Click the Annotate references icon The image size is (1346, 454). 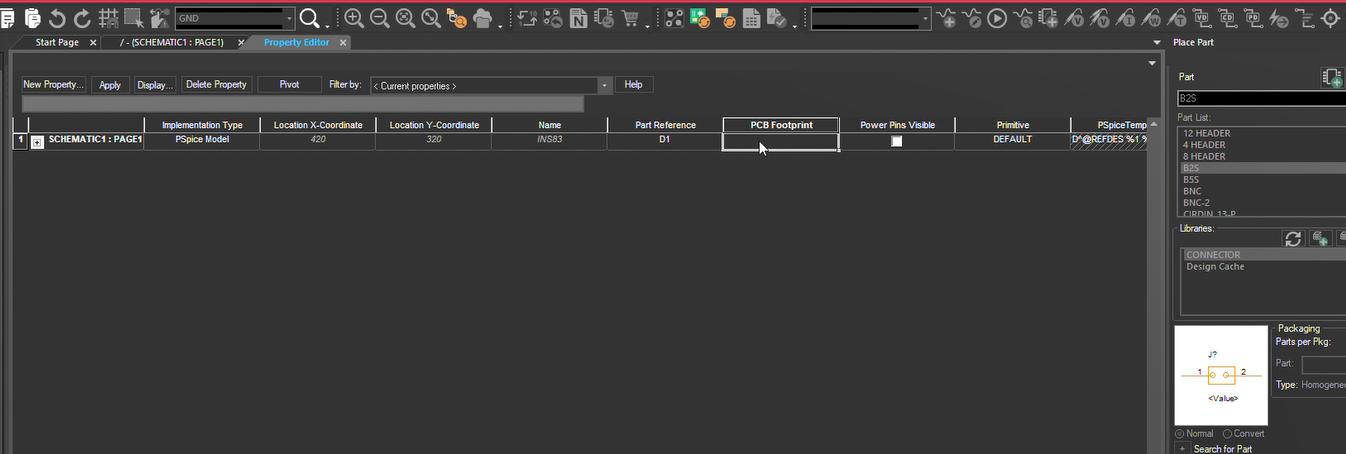pos(527,18)
